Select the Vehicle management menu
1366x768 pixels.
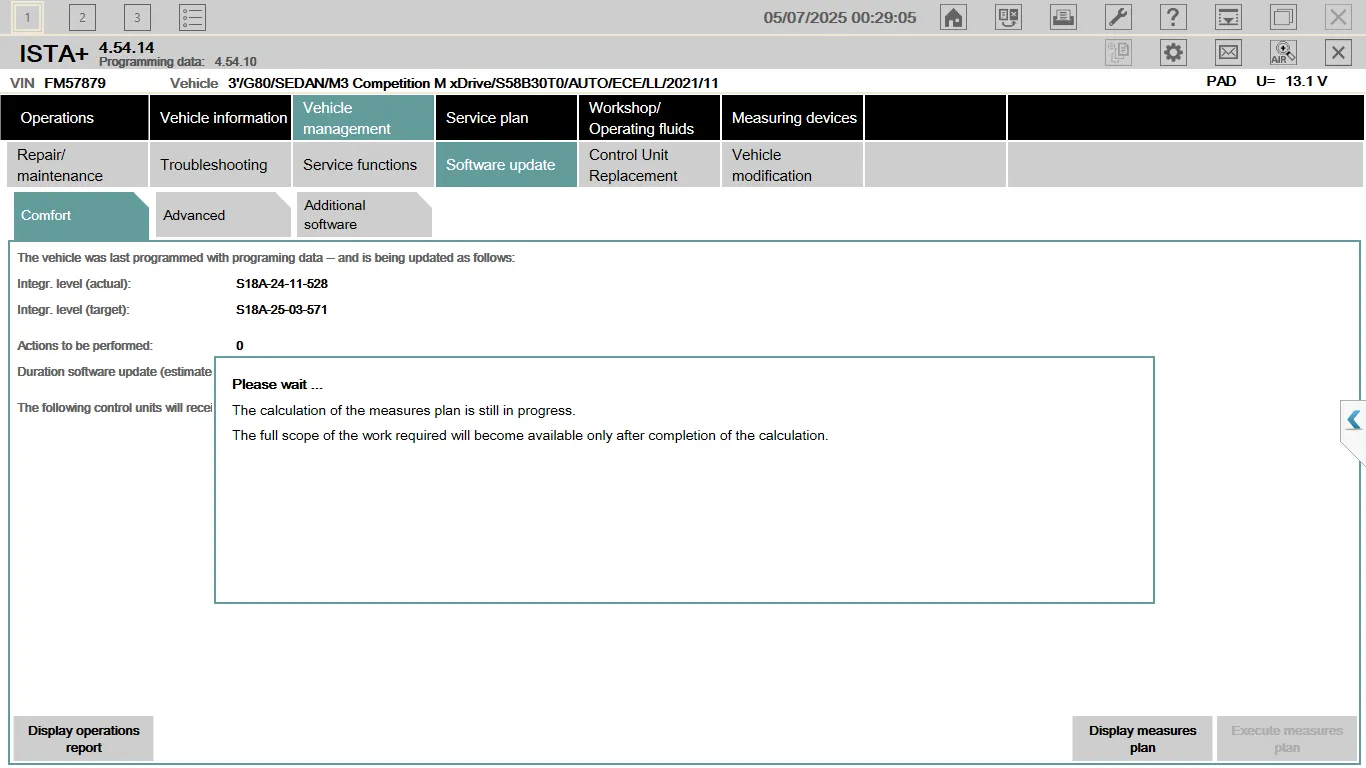(x=364, y=118)
